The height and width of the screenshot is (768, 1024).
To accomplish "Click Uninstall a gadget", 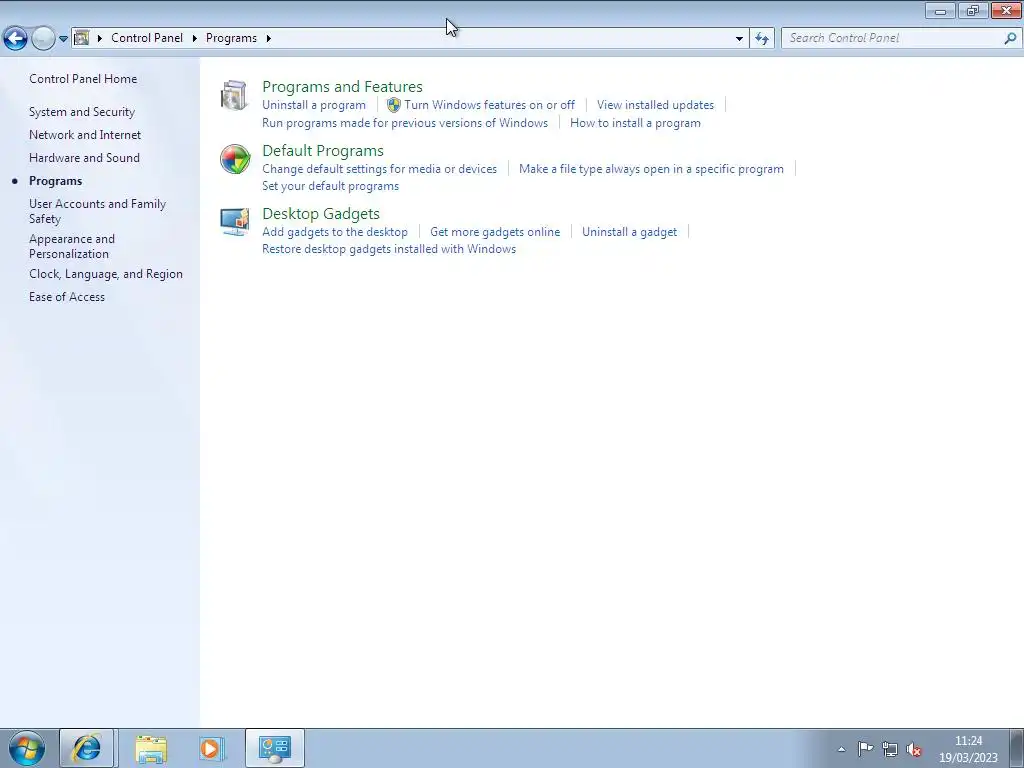I will pyautogui.click(x=629, y=232).
